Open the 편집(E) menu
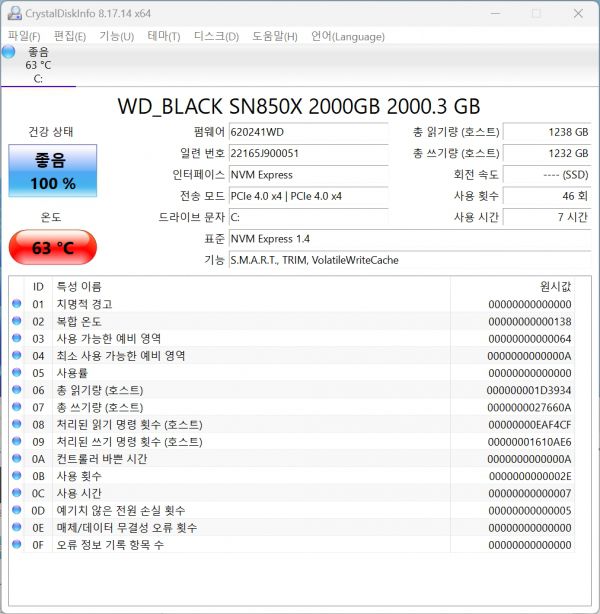This screenshot has height=614, width=600. [70, 36]
